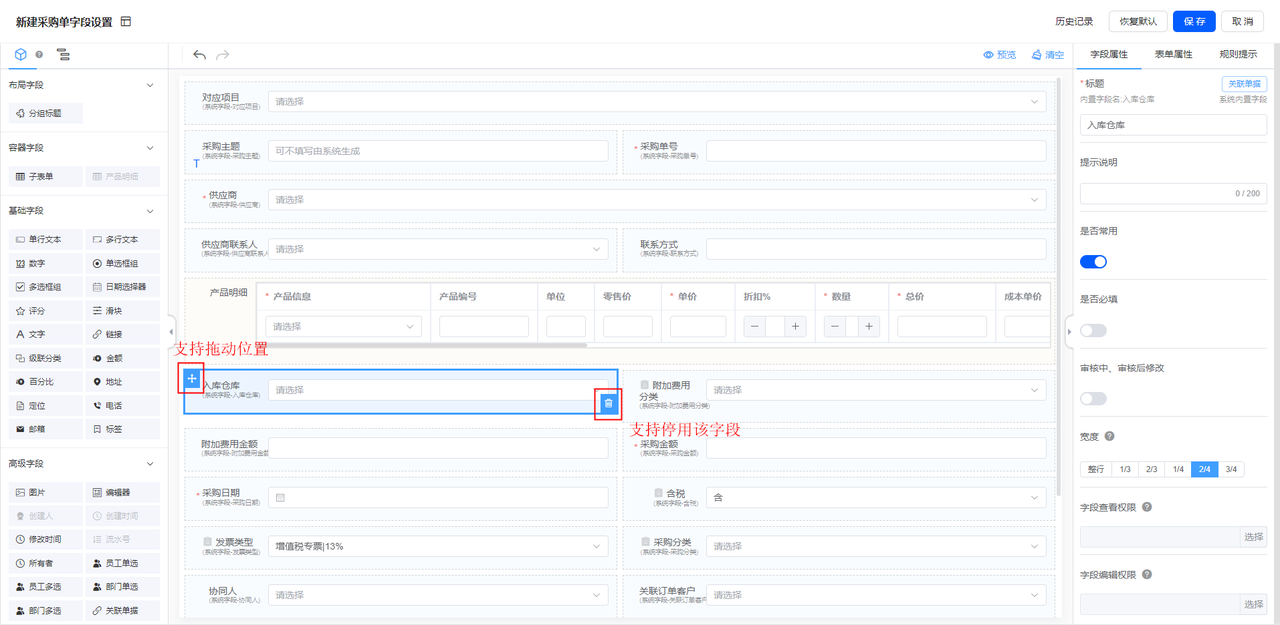Click the 清空 clear button

(x=1048, y=55)
